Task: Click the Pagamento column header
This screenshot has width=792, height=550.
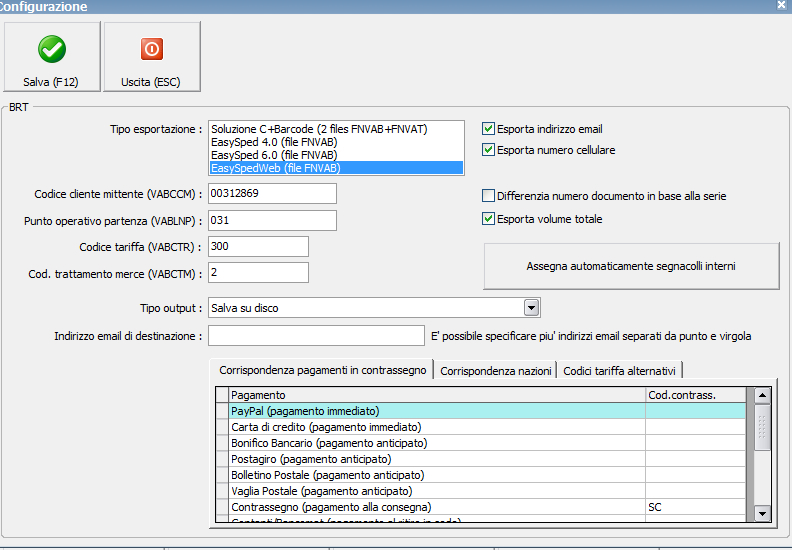Action: coord(437,395)
